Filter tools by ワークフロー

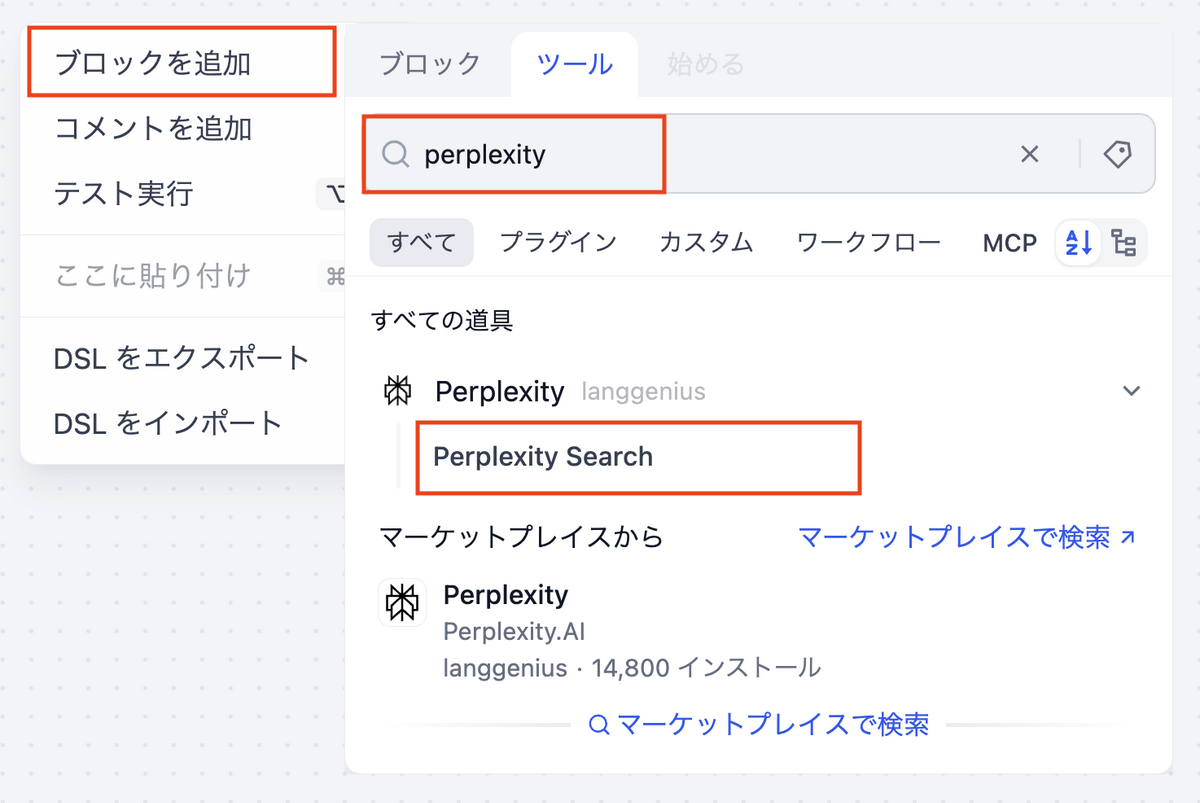[868, 243]
